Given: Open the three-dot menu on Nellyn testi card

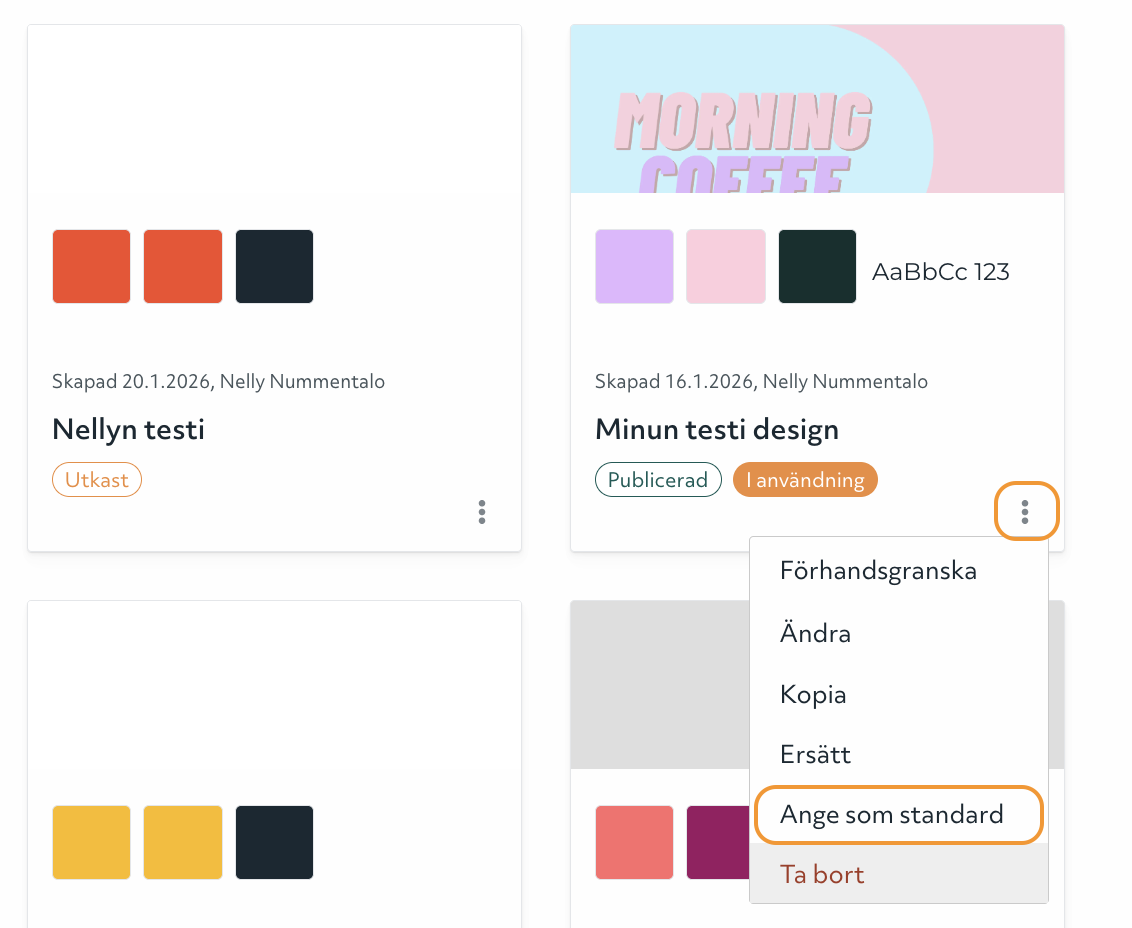Looking at the screenshot, I should (x=482, y=512).
